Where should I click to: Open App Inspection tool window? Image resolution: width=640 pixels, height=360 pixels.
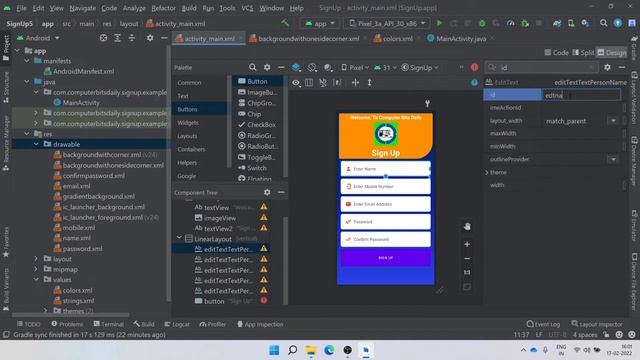point(260,324)
